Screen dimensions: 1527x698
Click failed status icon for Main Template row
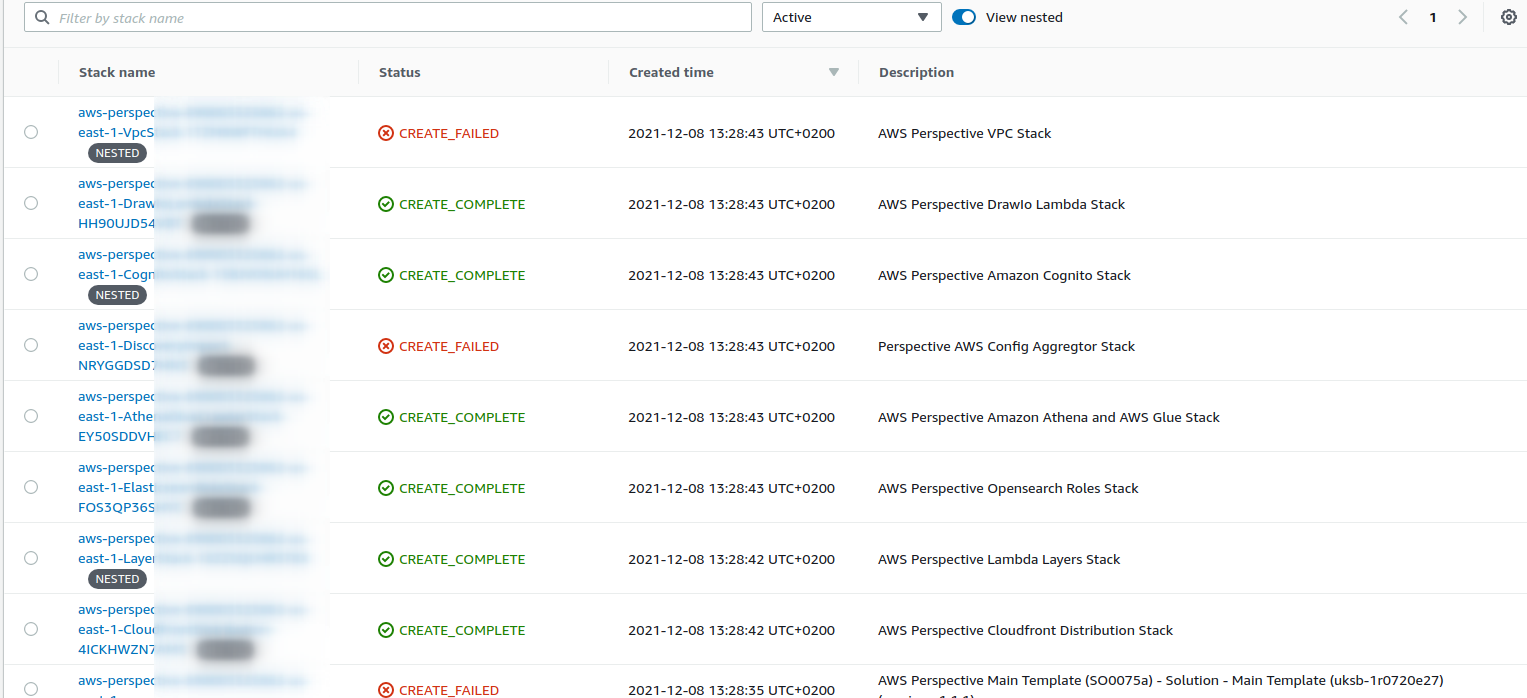[386, 690]
